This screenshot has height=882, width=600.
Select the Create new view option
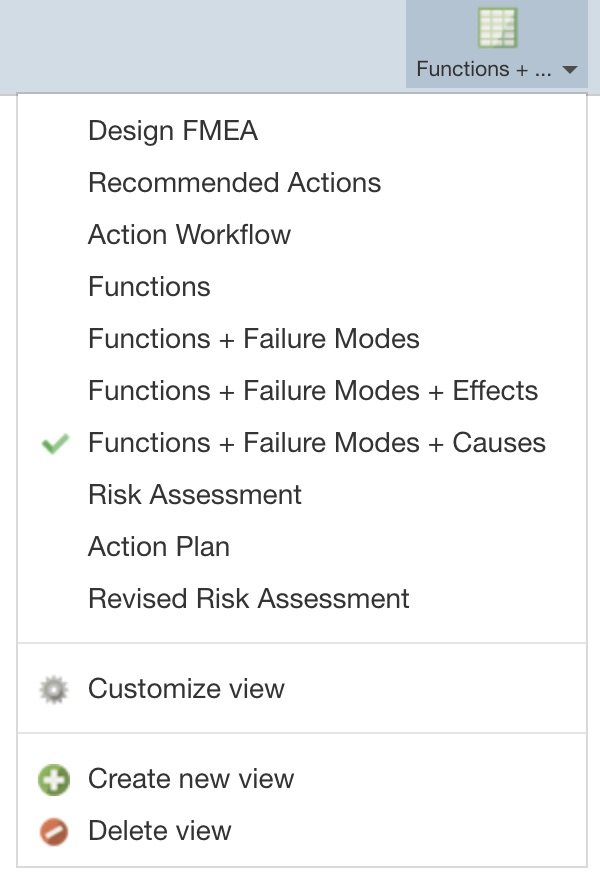pos(192,778)
